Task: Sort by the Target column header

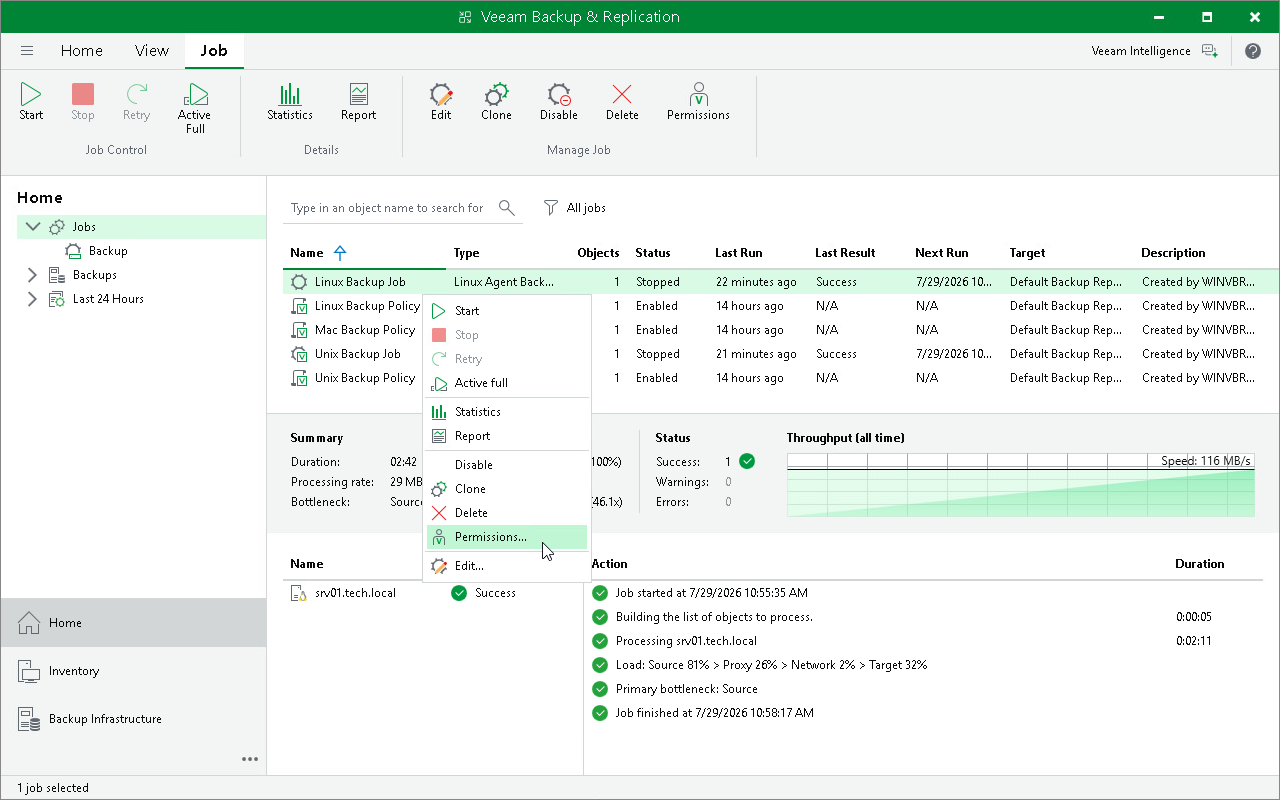Action: click(1028, 253)
